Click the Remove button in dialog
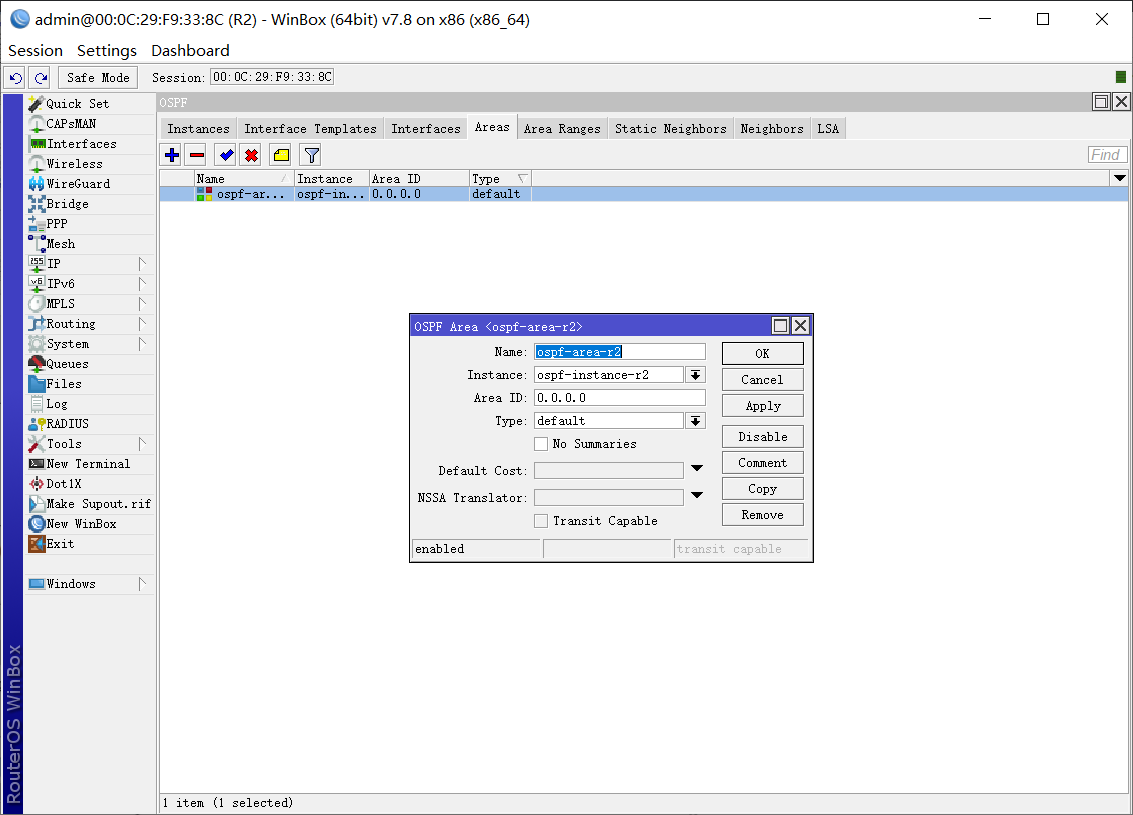The height and width of the screenshot is (815, 1133). click(762, 514)
